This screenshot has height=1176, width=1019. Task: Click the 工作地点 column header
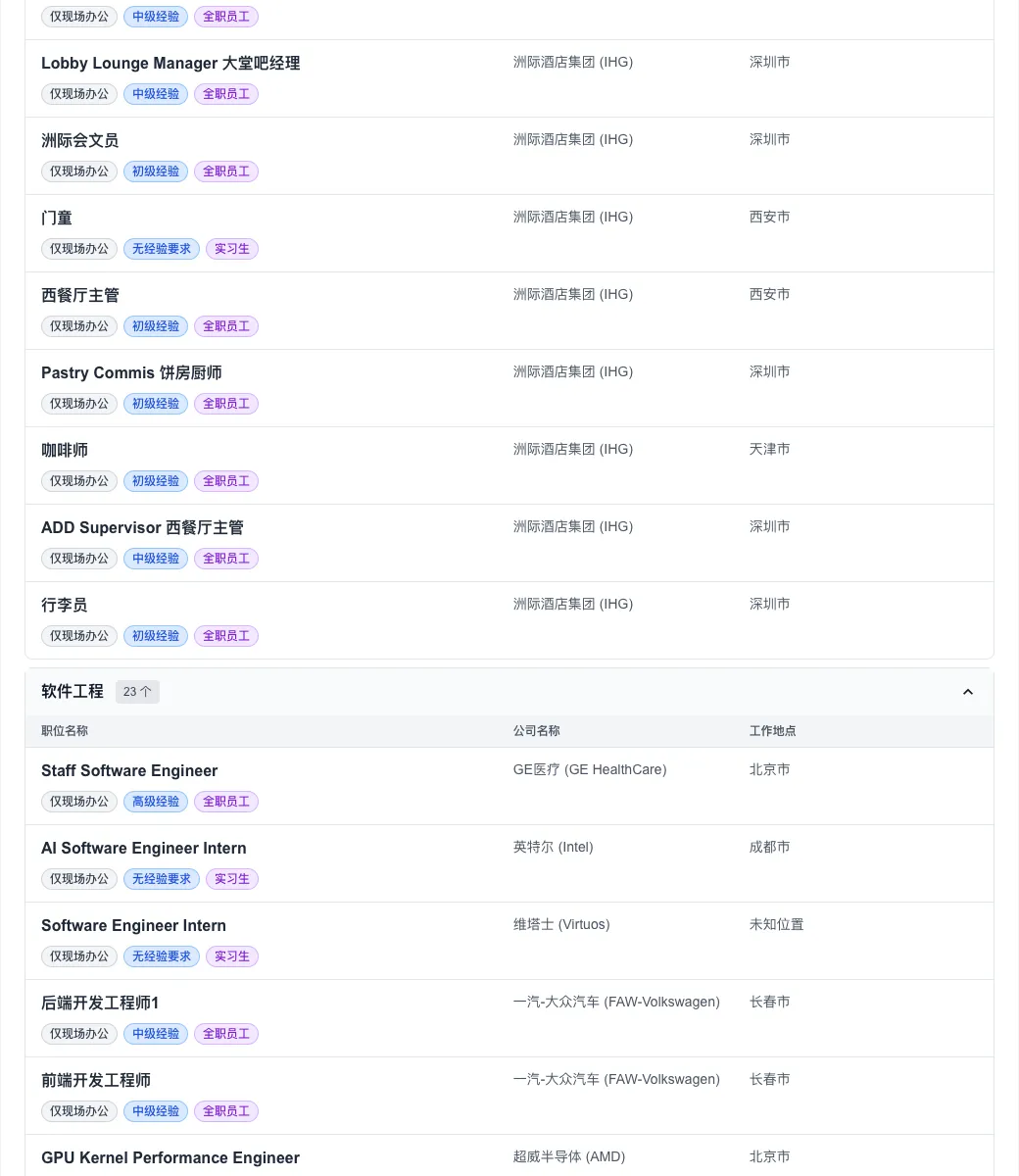(773, 731)
